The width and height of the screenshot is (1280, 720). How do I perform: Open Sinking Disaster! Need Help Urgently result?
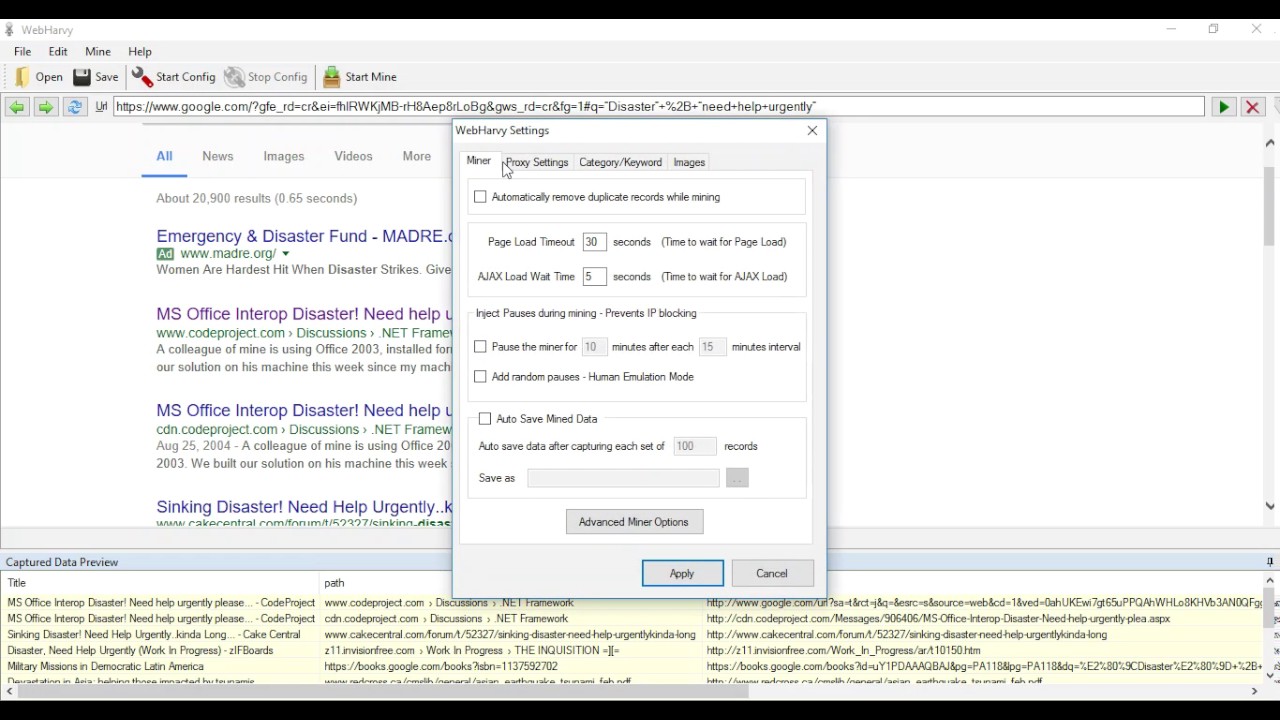(x=304, y=507)
